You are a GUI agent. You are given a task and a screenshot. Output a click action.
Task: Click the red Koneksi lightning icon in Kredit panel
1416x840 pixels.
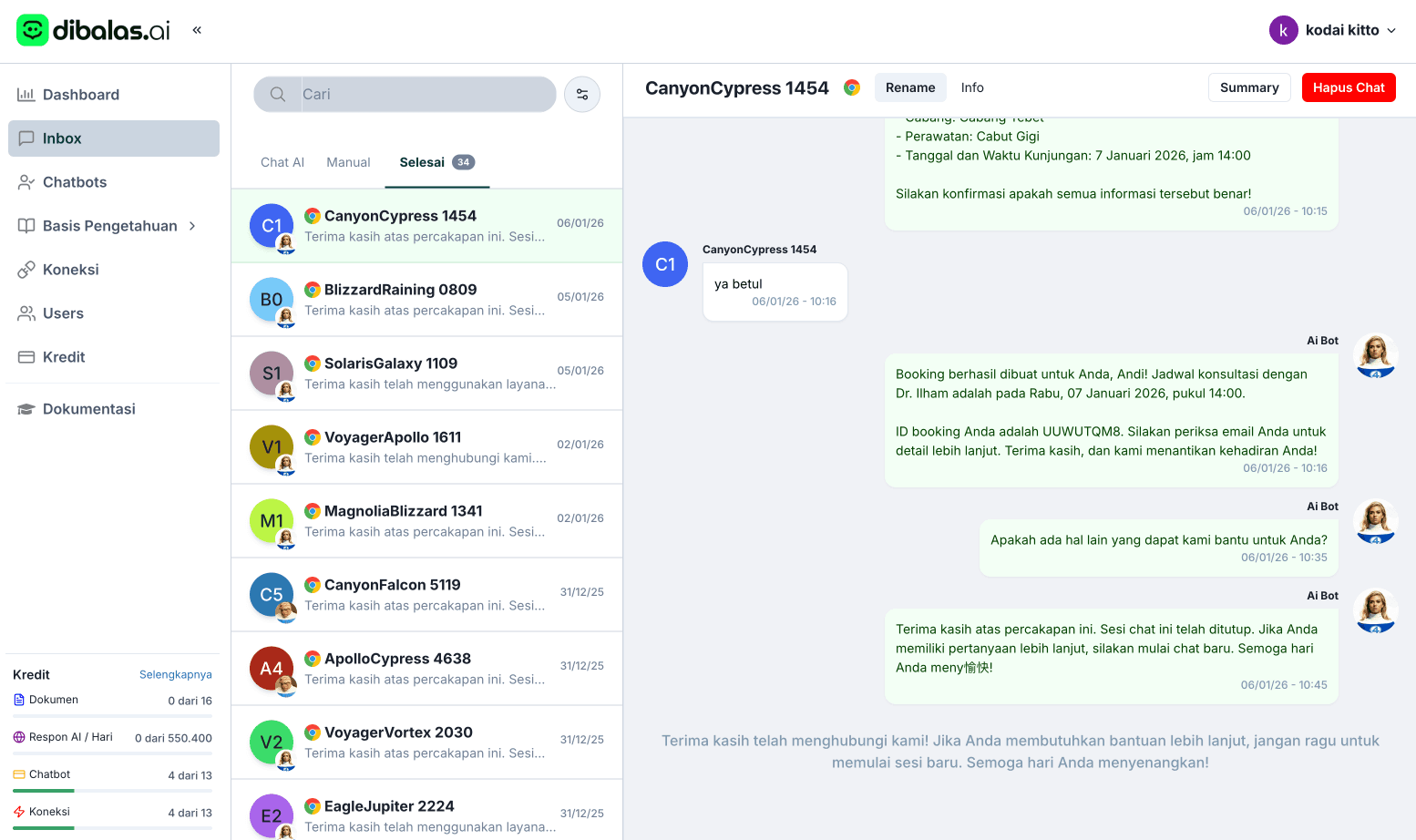[18, 811]
